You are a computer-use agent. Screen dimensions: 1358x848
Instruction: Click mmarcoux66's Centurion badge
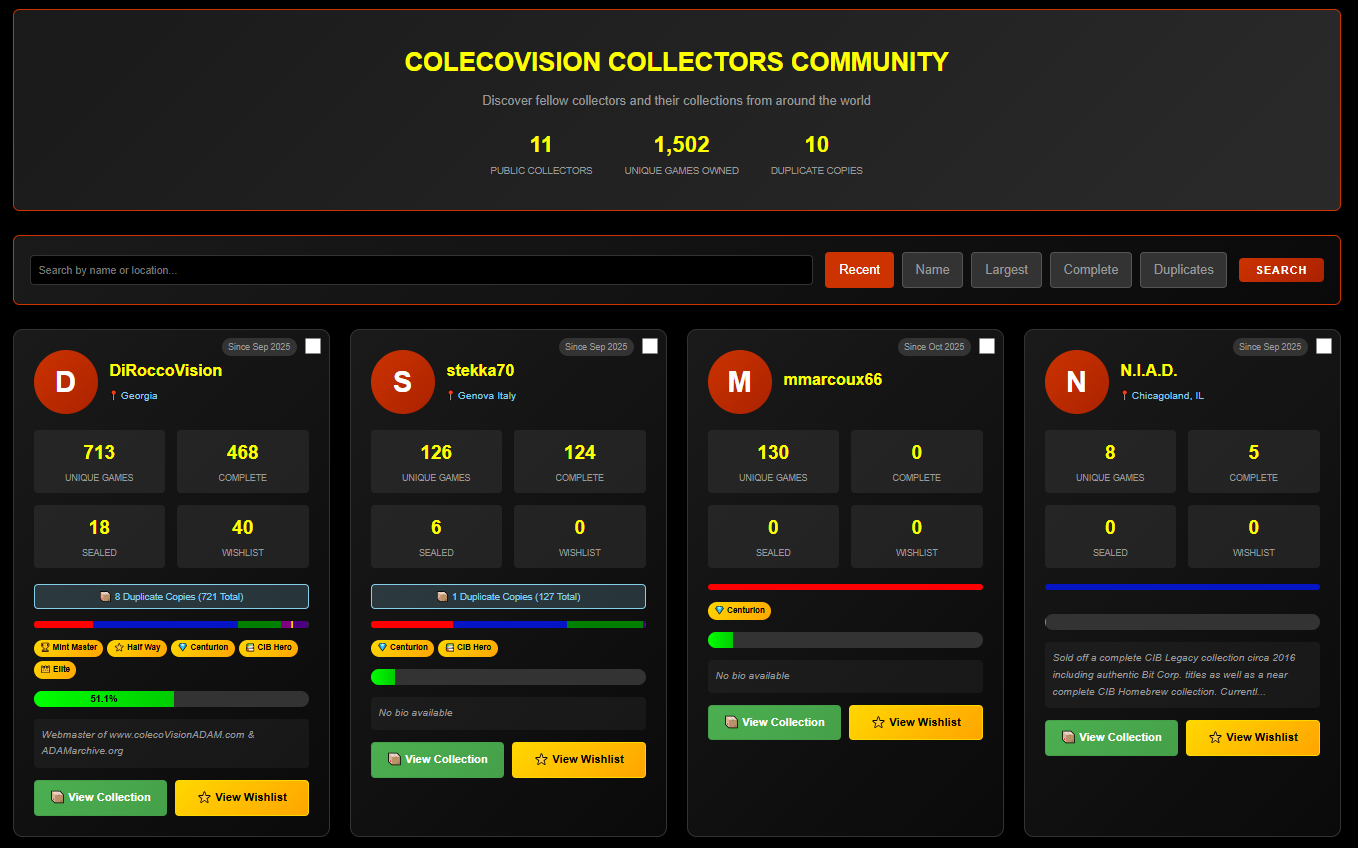tap(739, 610)
